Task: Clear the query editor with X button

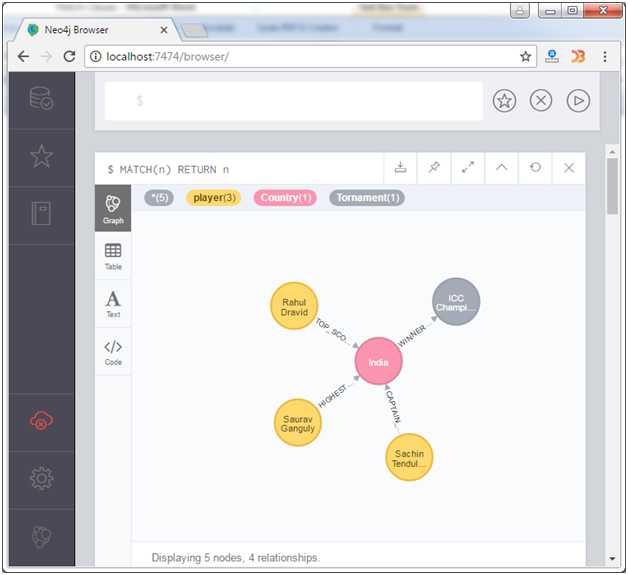Action: [x=541, y=101]
